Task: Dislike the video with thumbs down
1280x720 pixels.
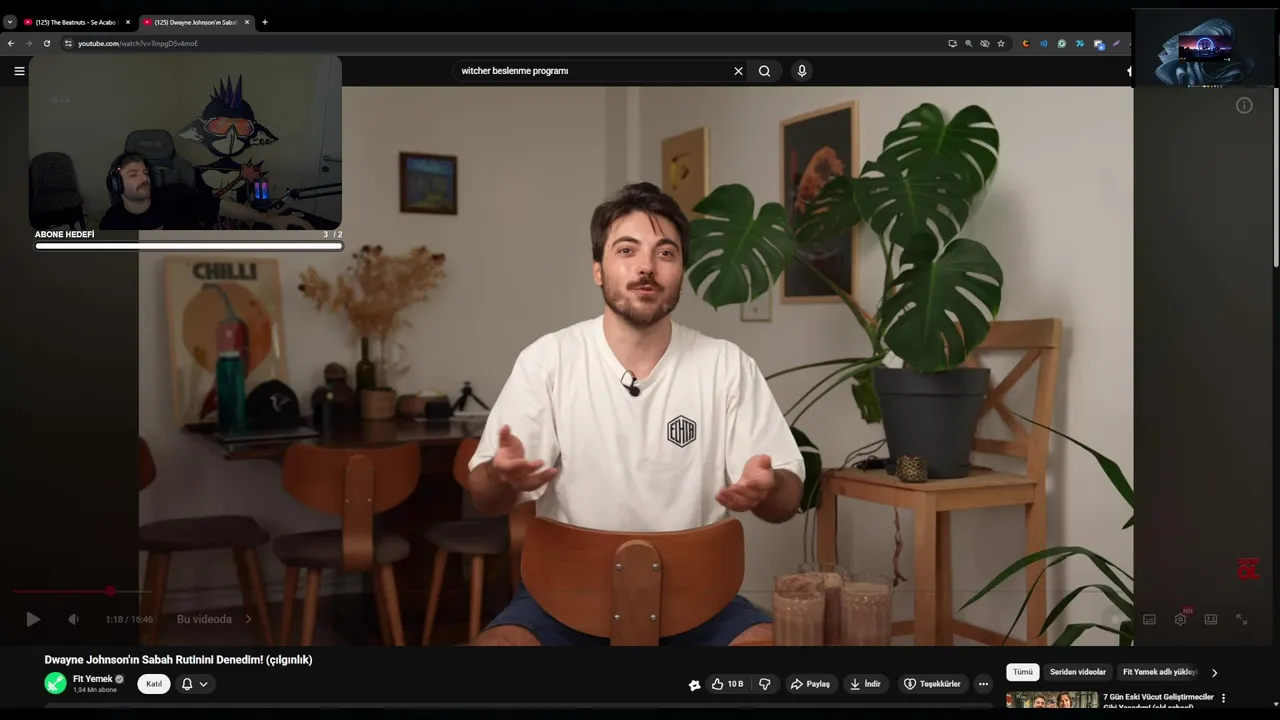Action: [x=765, y=684]
